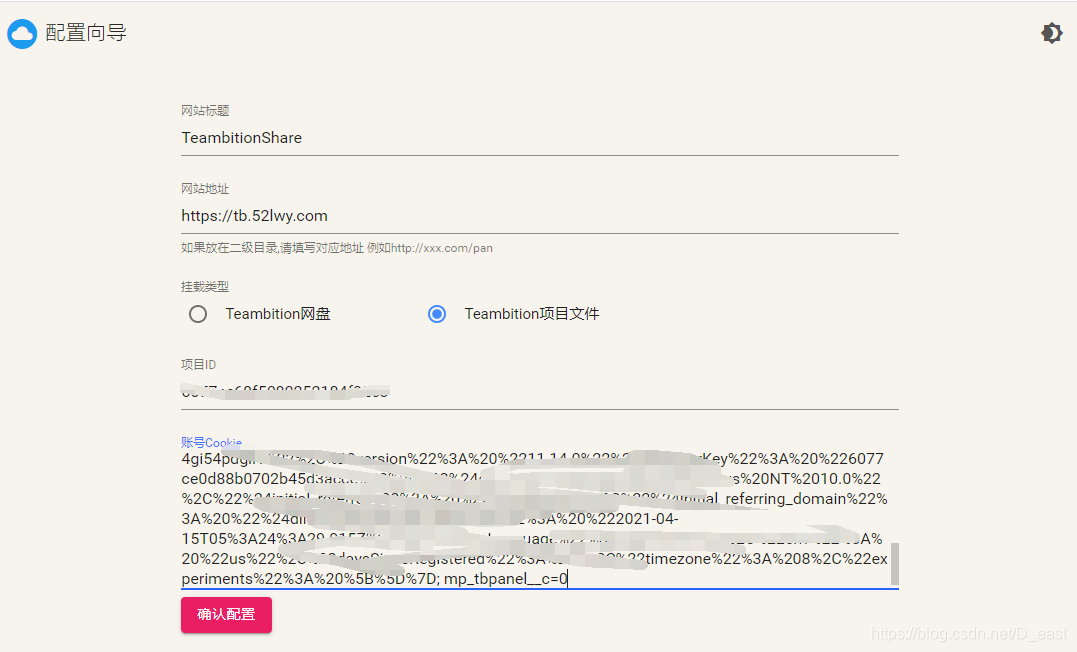Viewport: 1077px width, 652px height.
Task: Click the 挂载类型 label
Action: coord(205,286)
